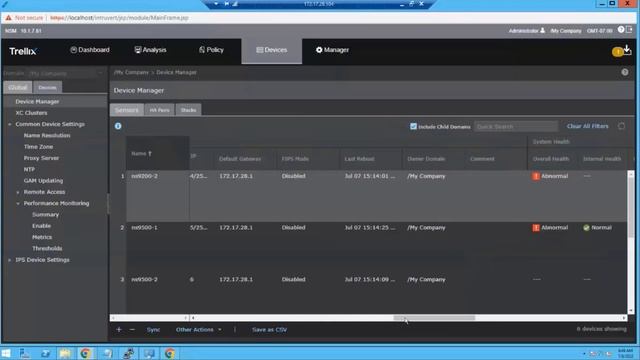Open first Chrome icon in taskbar
This screenshot has width=640, height=360.
coord(85,353)
